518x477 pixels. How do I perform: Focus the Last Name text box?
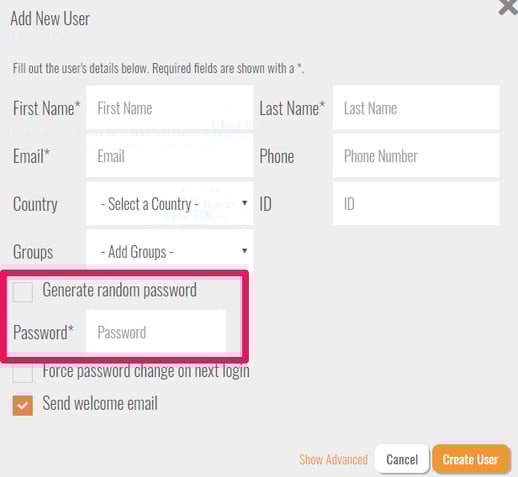(416, 108)
